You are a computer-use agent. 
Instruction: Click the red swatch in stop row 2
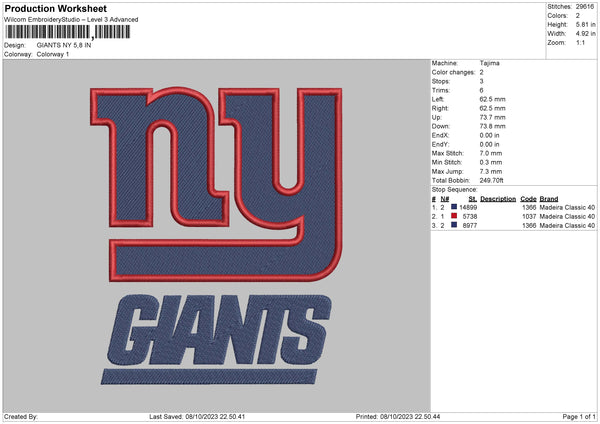[x=454, y=216]
